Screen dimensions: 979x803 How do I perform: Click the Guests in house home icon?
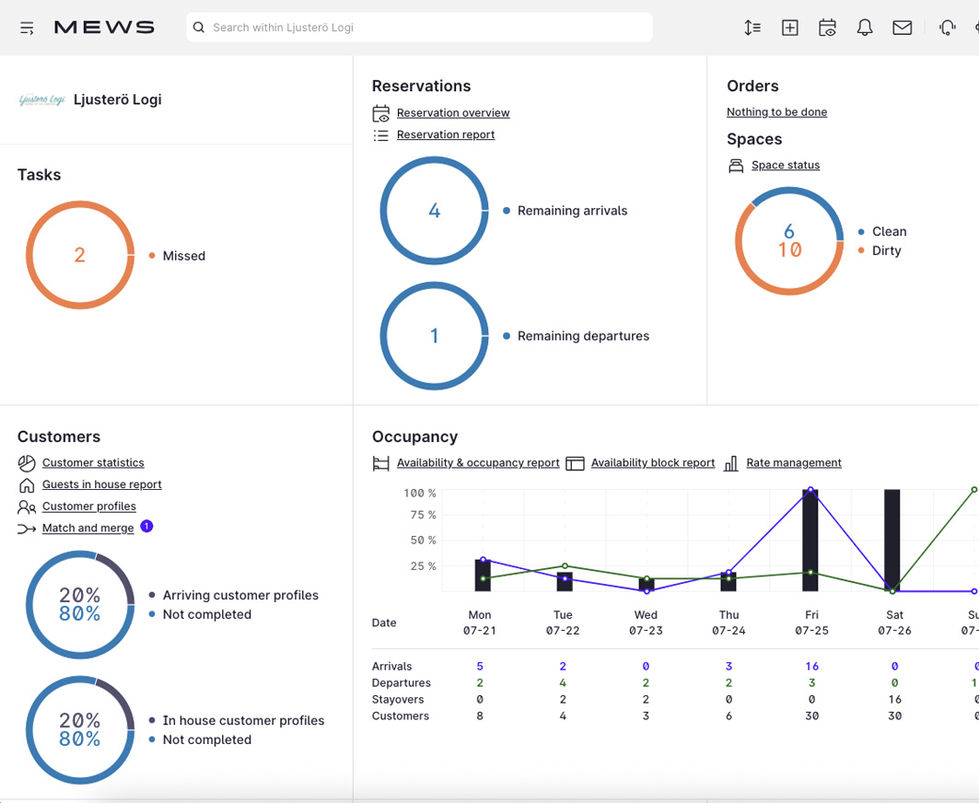26,485
